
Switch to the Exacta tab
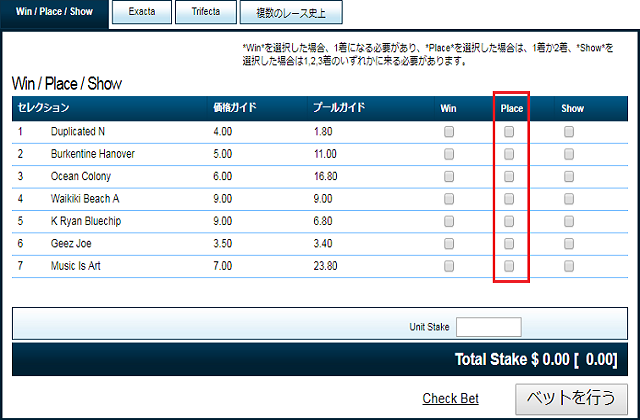141,13
